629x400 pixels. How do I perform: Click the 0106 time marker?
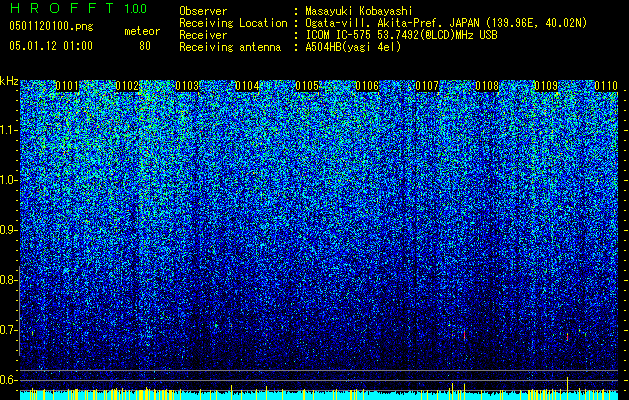(x=367, y=86)
